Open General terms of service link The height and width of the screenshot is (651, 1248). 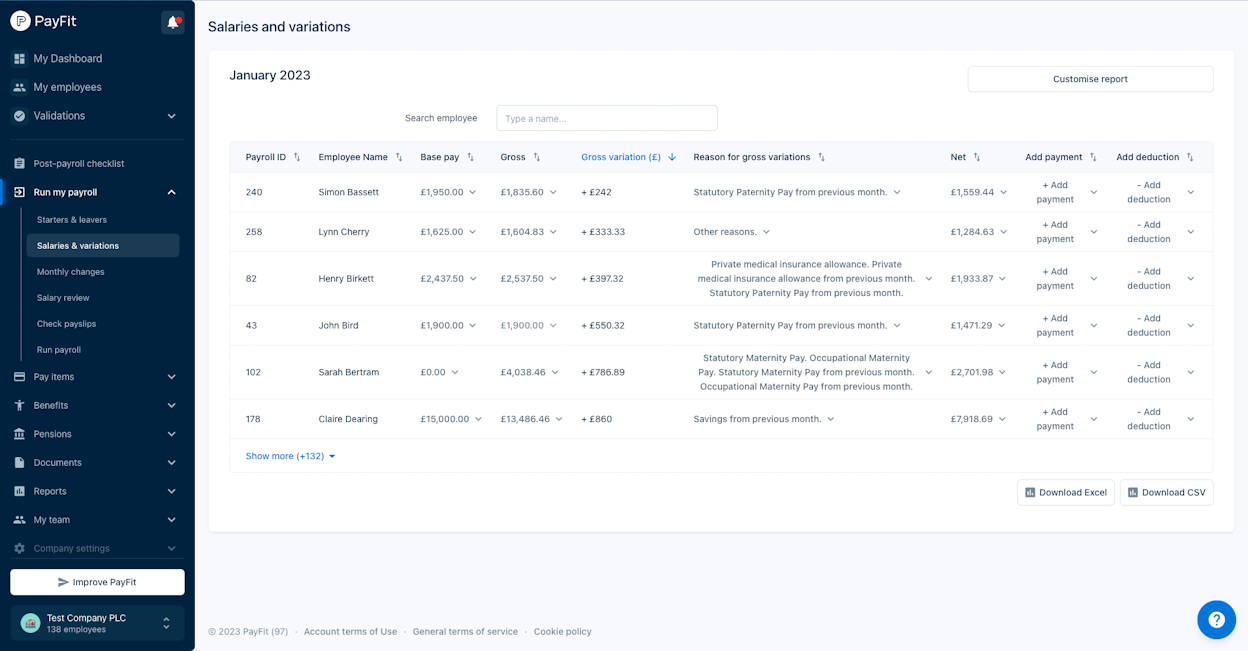click(x=465, y=632)
